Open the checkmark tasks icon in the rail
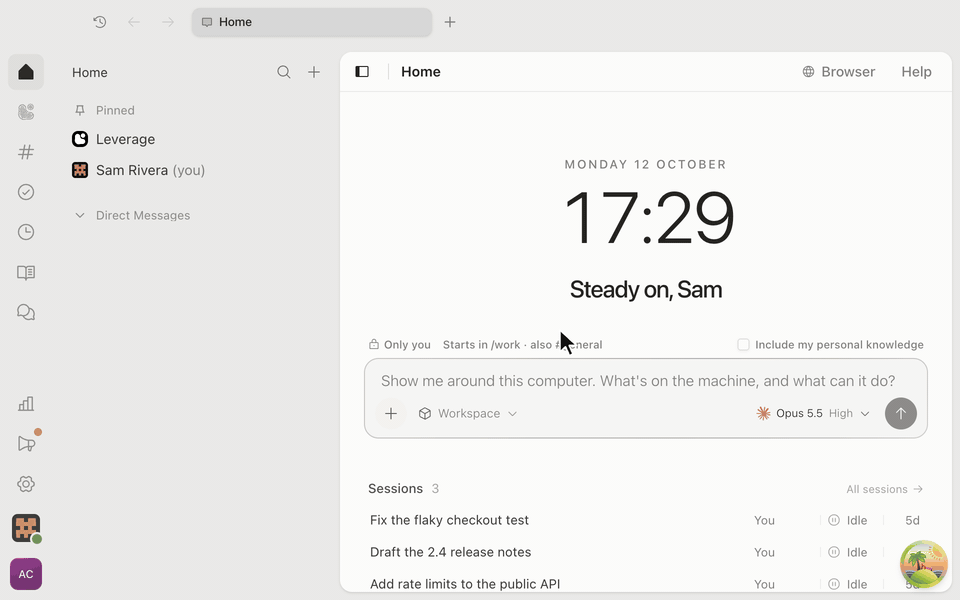This screenshot has width=960, height=600. (26, 192)
